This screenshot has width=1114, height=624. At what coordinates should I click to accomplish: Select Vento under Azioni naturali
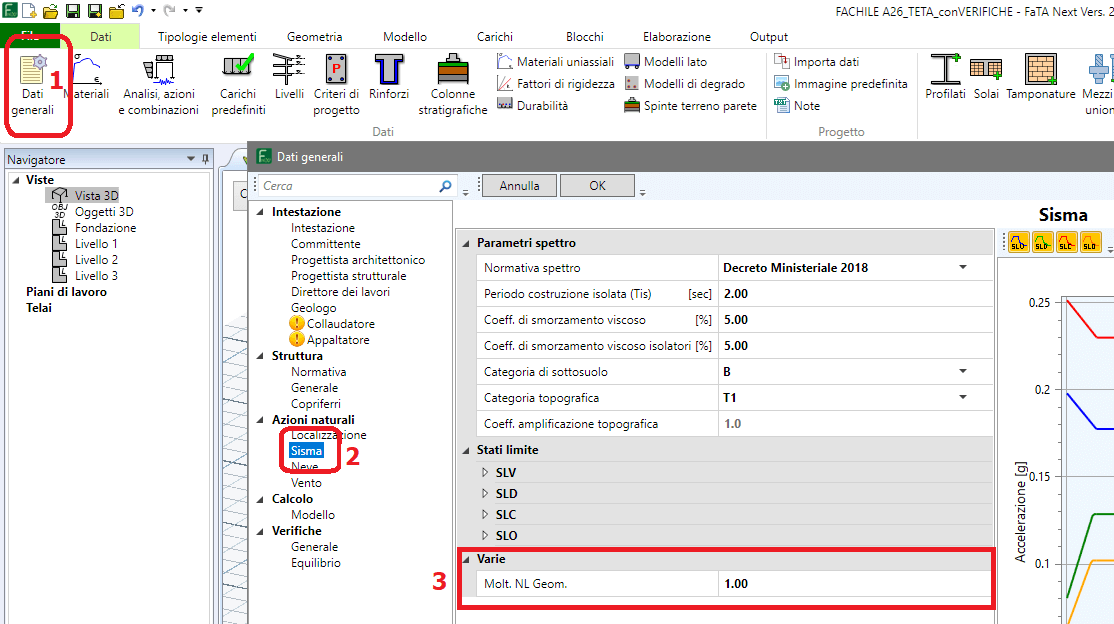coord(306,483)
